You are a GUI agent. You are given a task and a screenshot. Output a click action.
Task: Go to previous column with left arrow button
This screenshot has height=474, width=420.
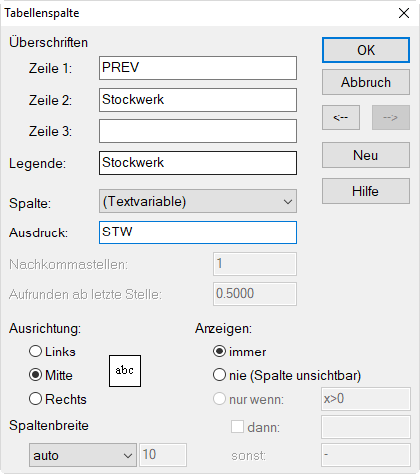pos(341,117)
